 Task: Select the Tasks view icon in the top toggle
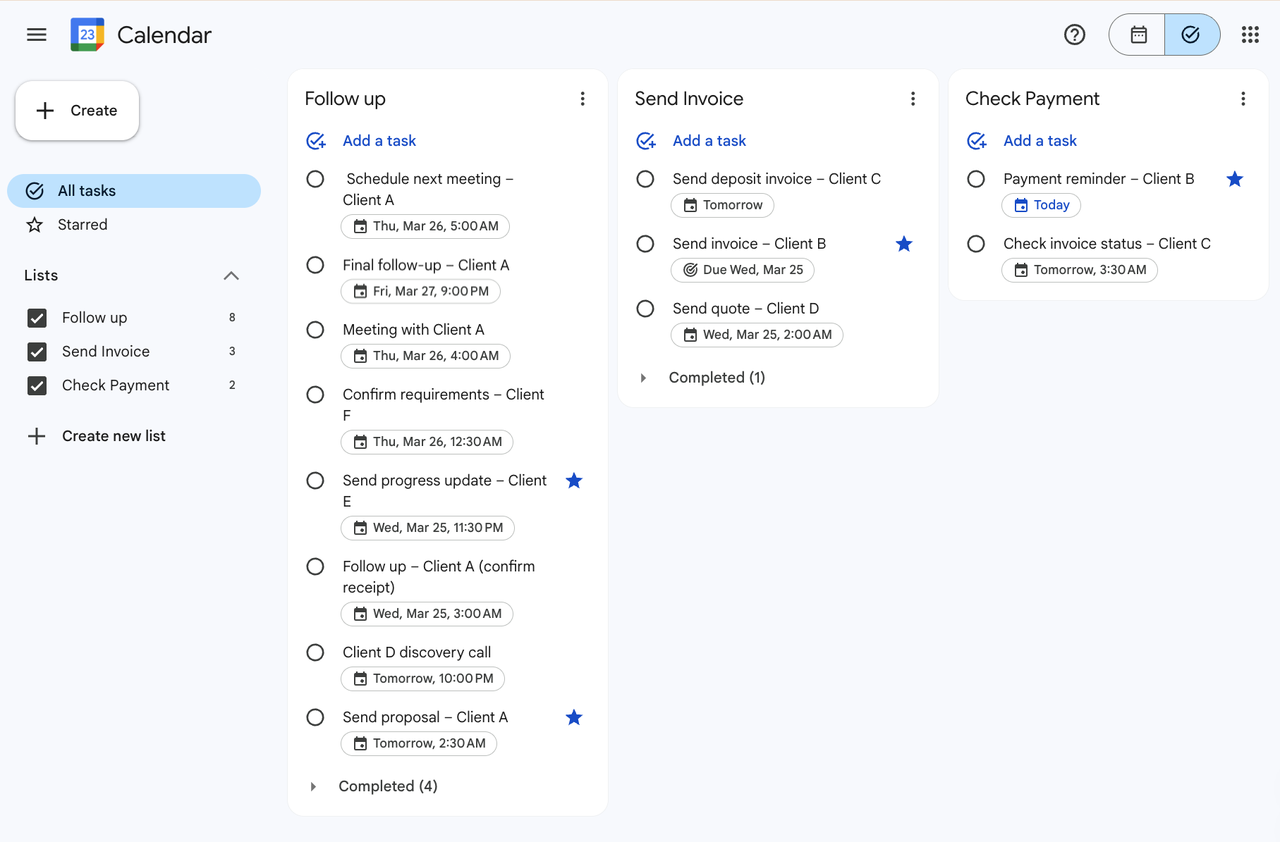[1192, 34]
